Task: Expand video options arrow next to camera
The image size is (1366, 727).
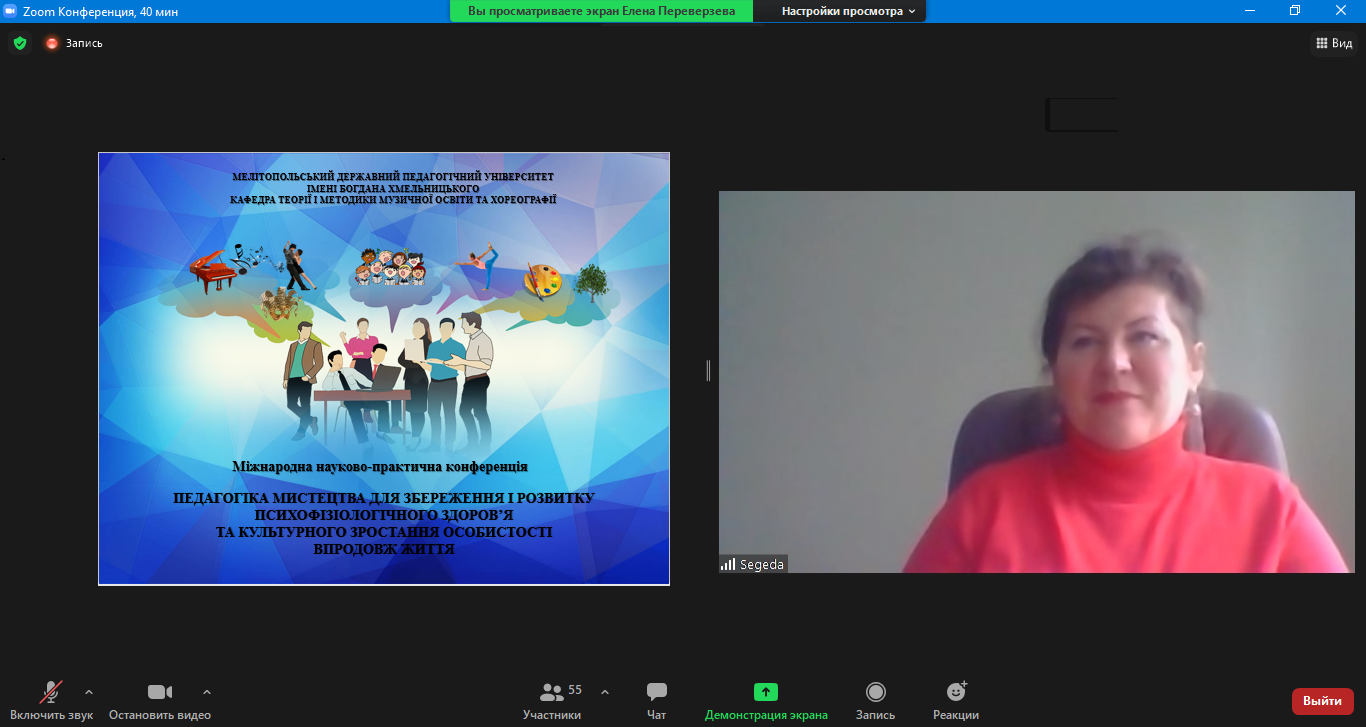Action: (207, 691)
